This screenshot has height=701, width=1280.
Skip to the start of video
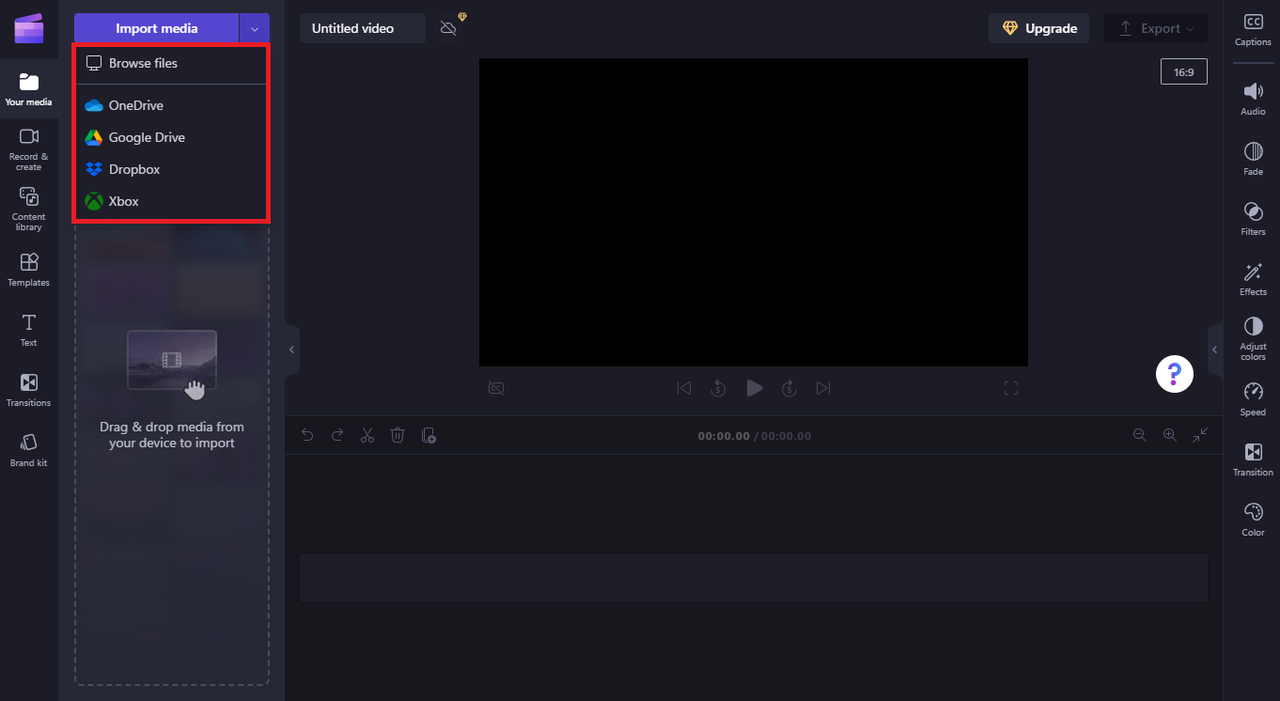tap(684, 388)
